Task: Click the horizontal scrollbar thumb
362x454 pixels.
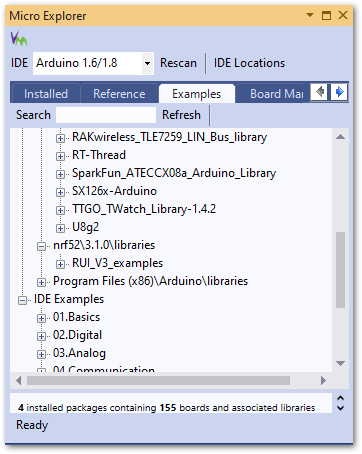Action: tap(158, 380)
